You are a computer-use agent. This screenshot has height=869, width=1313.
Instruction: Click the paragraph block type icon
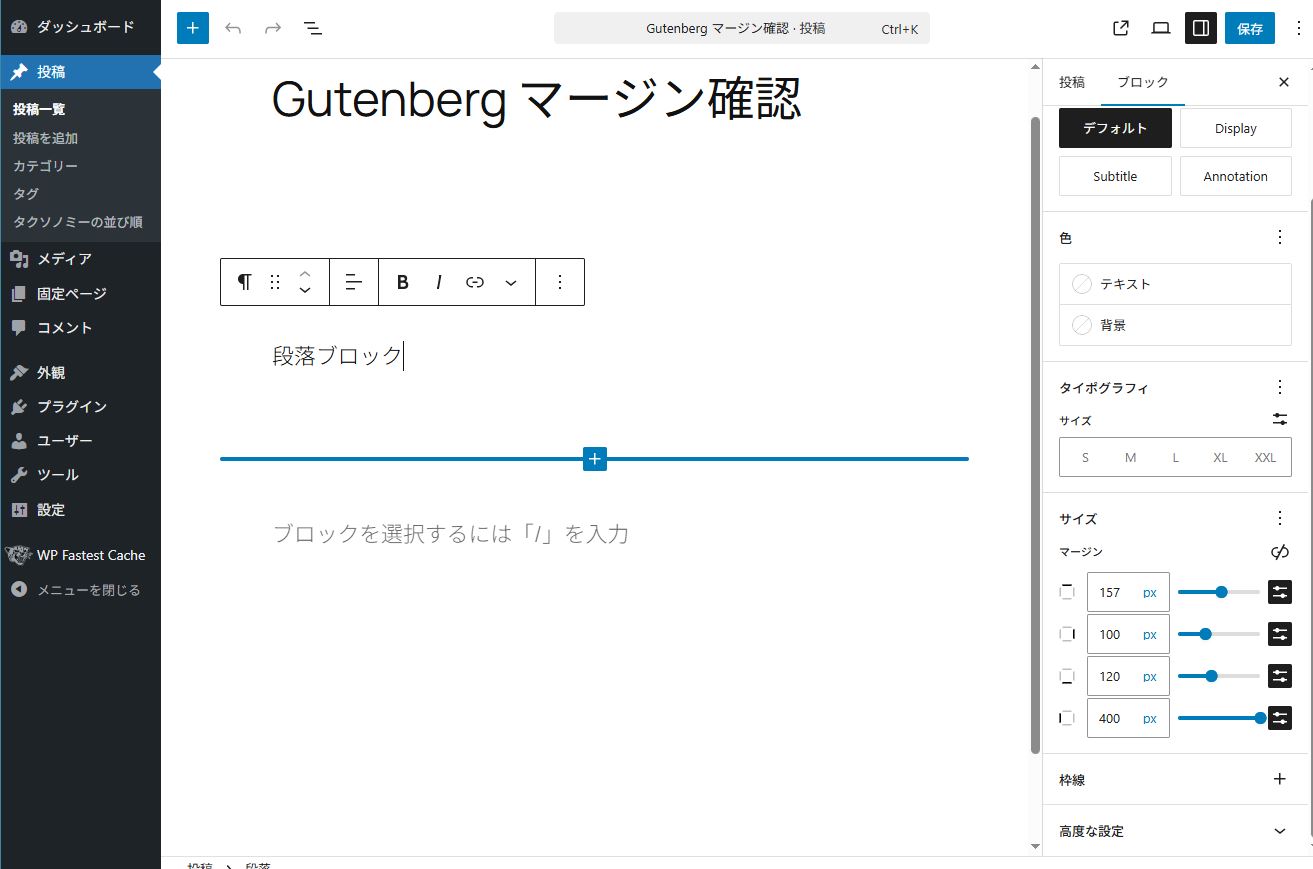coord(244,282)
